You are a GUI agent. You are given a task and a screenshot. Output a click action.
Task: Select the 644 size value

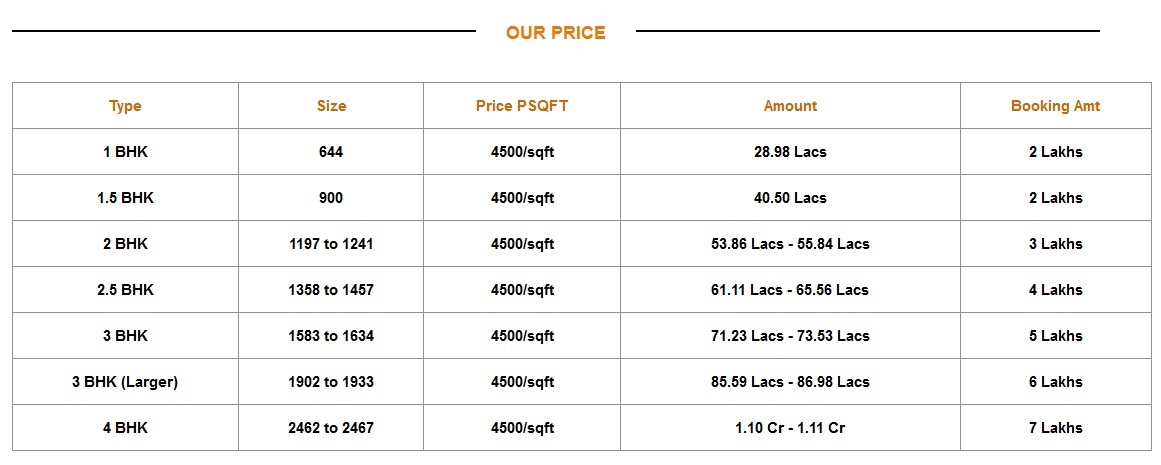point(331,152)
